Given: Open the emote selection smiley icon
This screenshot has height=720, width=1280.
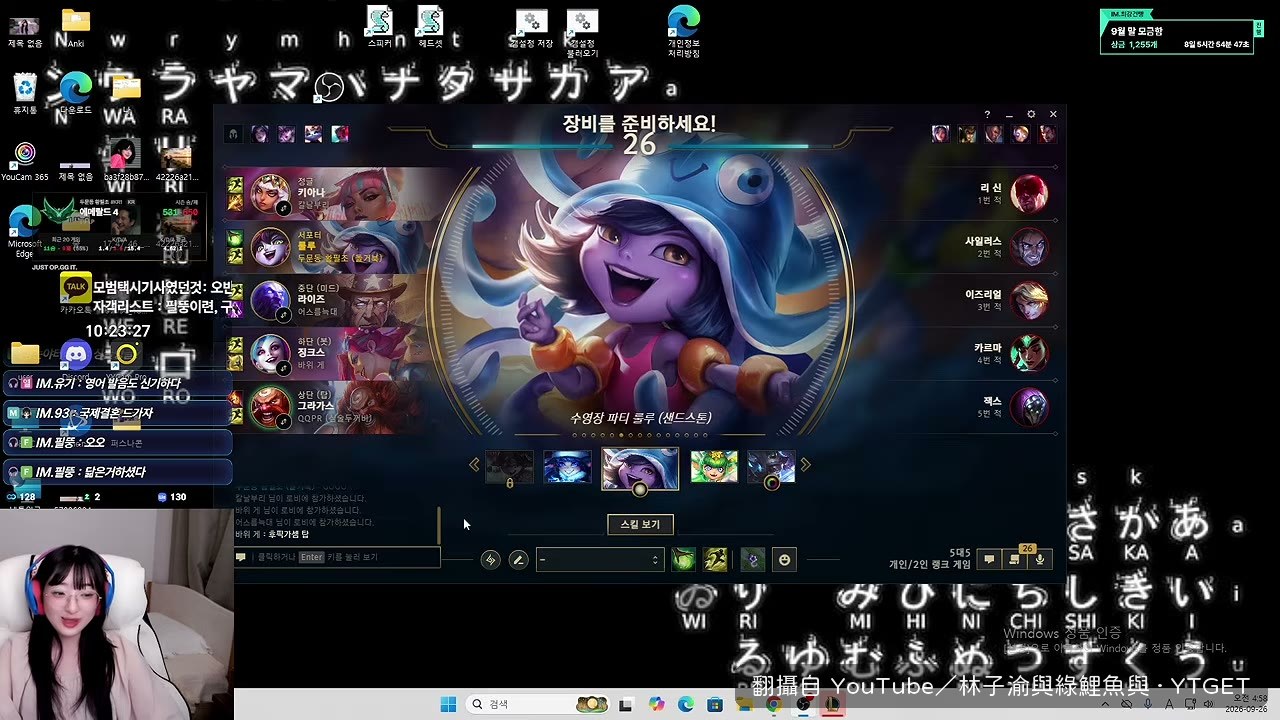Looking at the screenshot, I should click(x=784, y=560).
